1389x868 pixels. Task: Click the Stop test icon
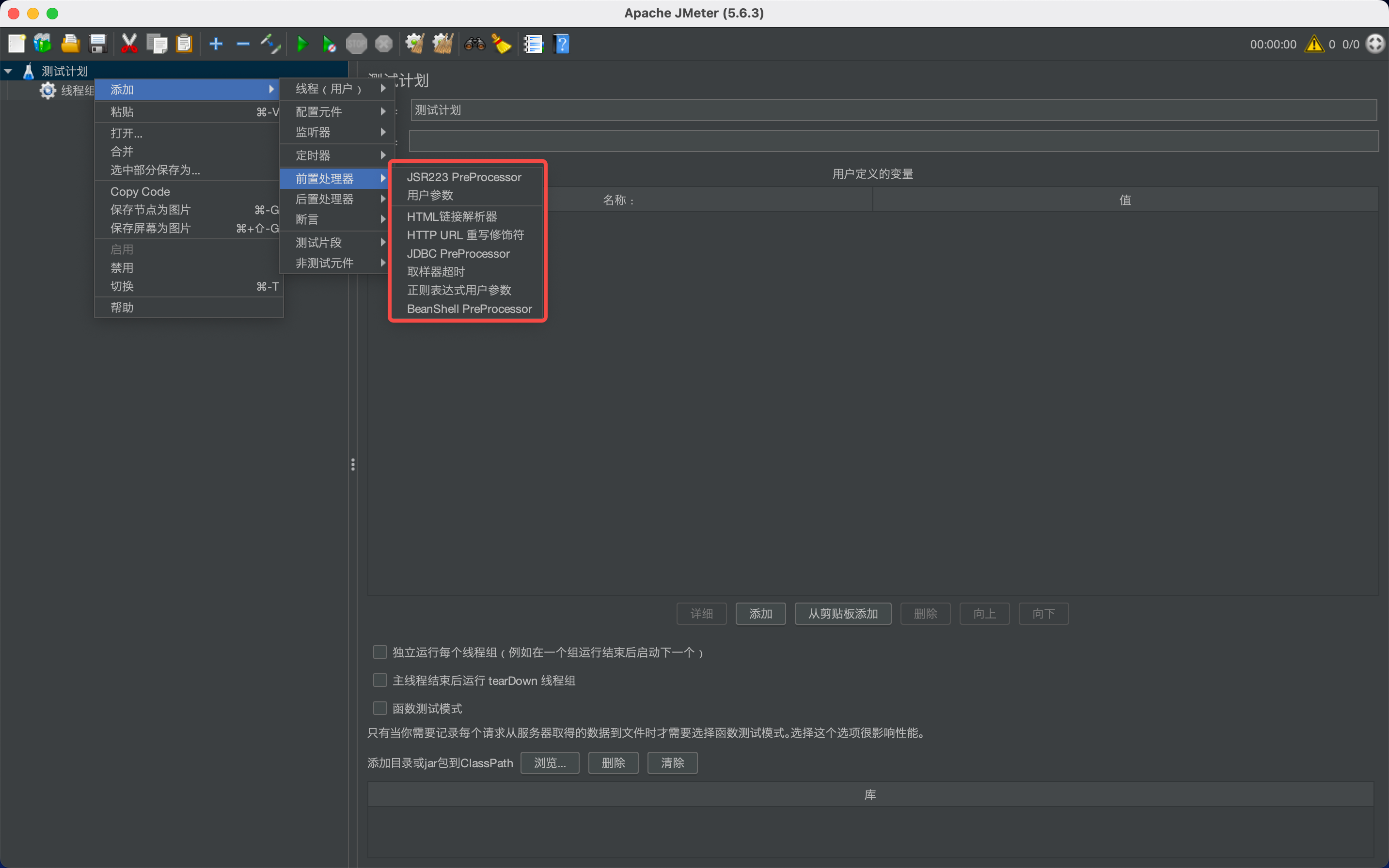356,44
